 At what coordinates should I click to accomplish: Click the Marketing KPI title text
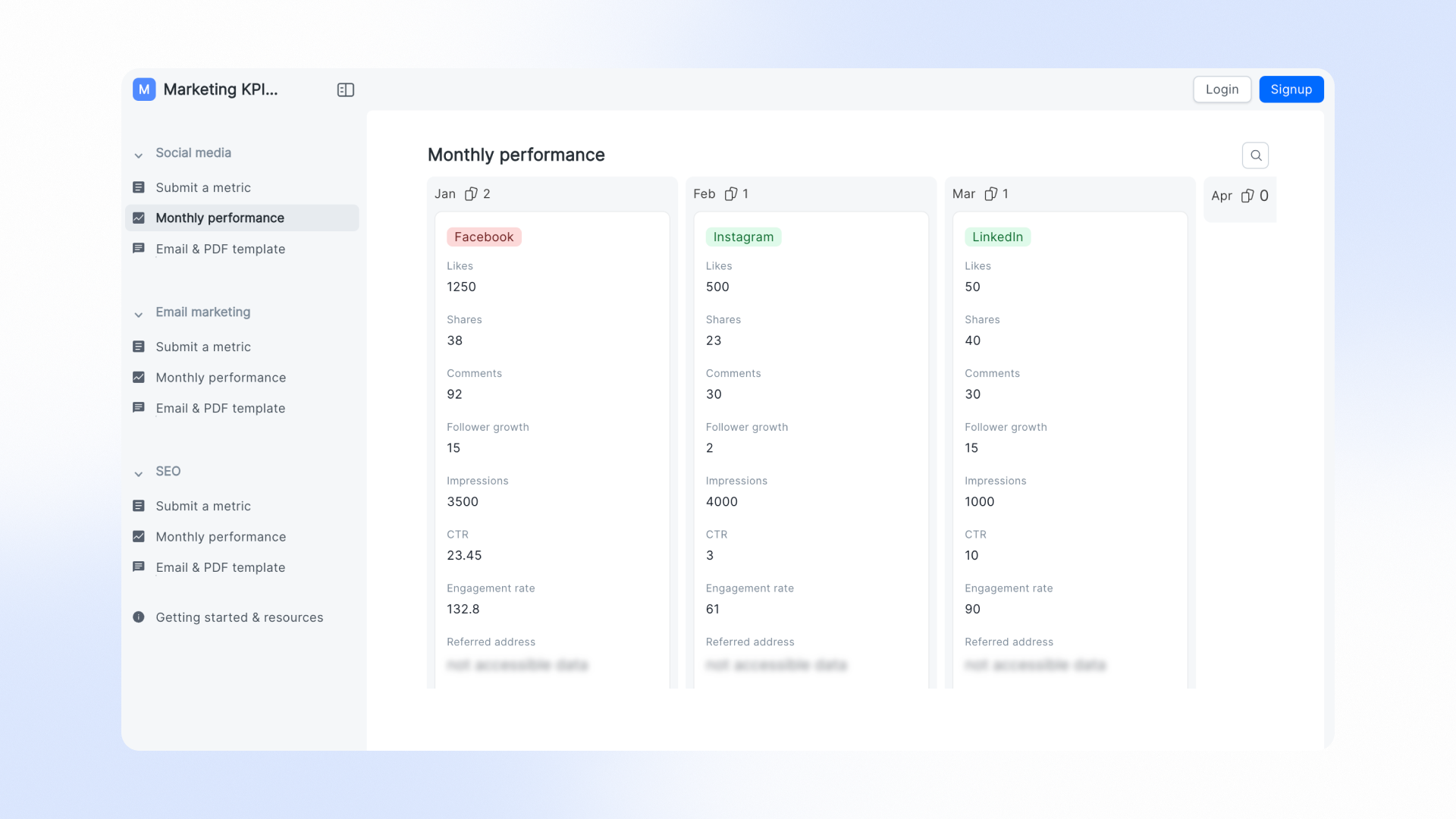[221, 89]
